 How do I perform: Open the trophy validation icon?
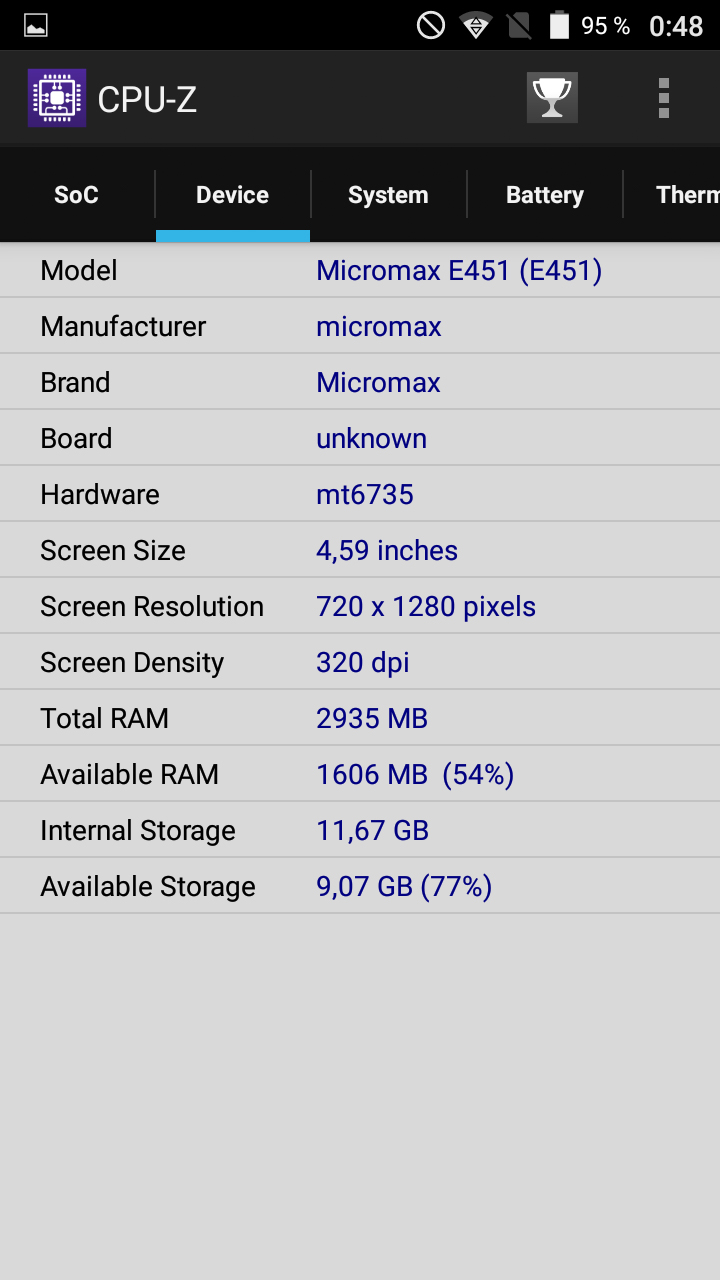coord(552,98)
